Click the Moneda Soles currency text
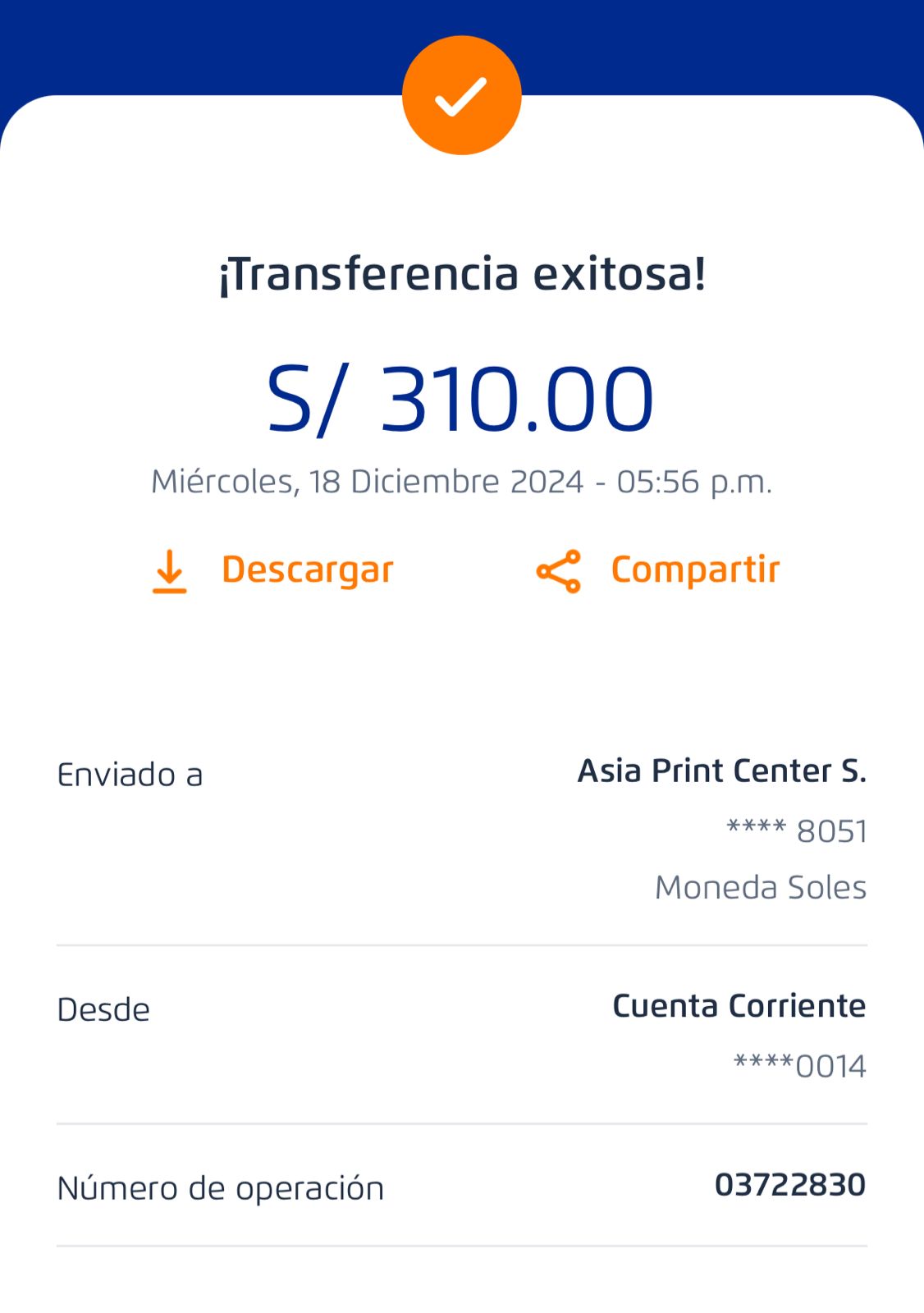This screenshot has height=1313, width=924. [760, 887]
